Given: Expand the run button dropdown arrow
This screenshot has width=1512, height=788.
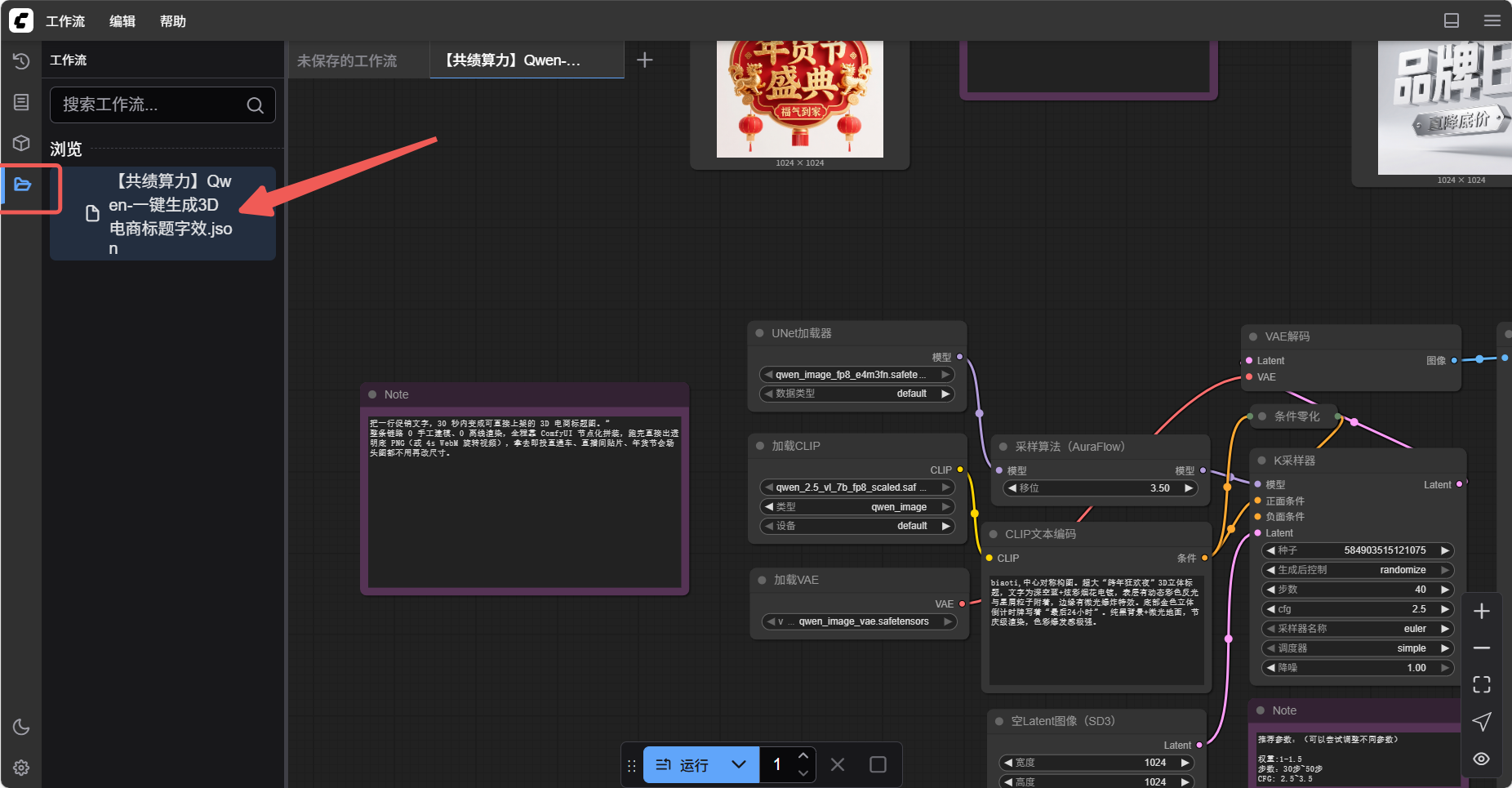Looking at the screenshot, I should [x=739, y=765].
